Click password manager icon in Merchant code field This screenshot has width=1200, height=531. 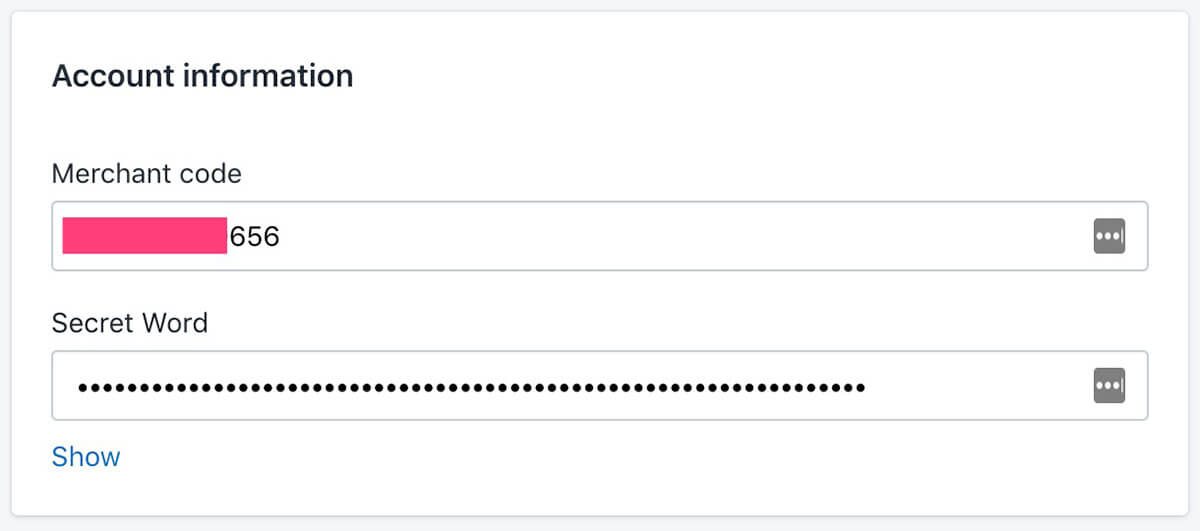click(1109, 236)
